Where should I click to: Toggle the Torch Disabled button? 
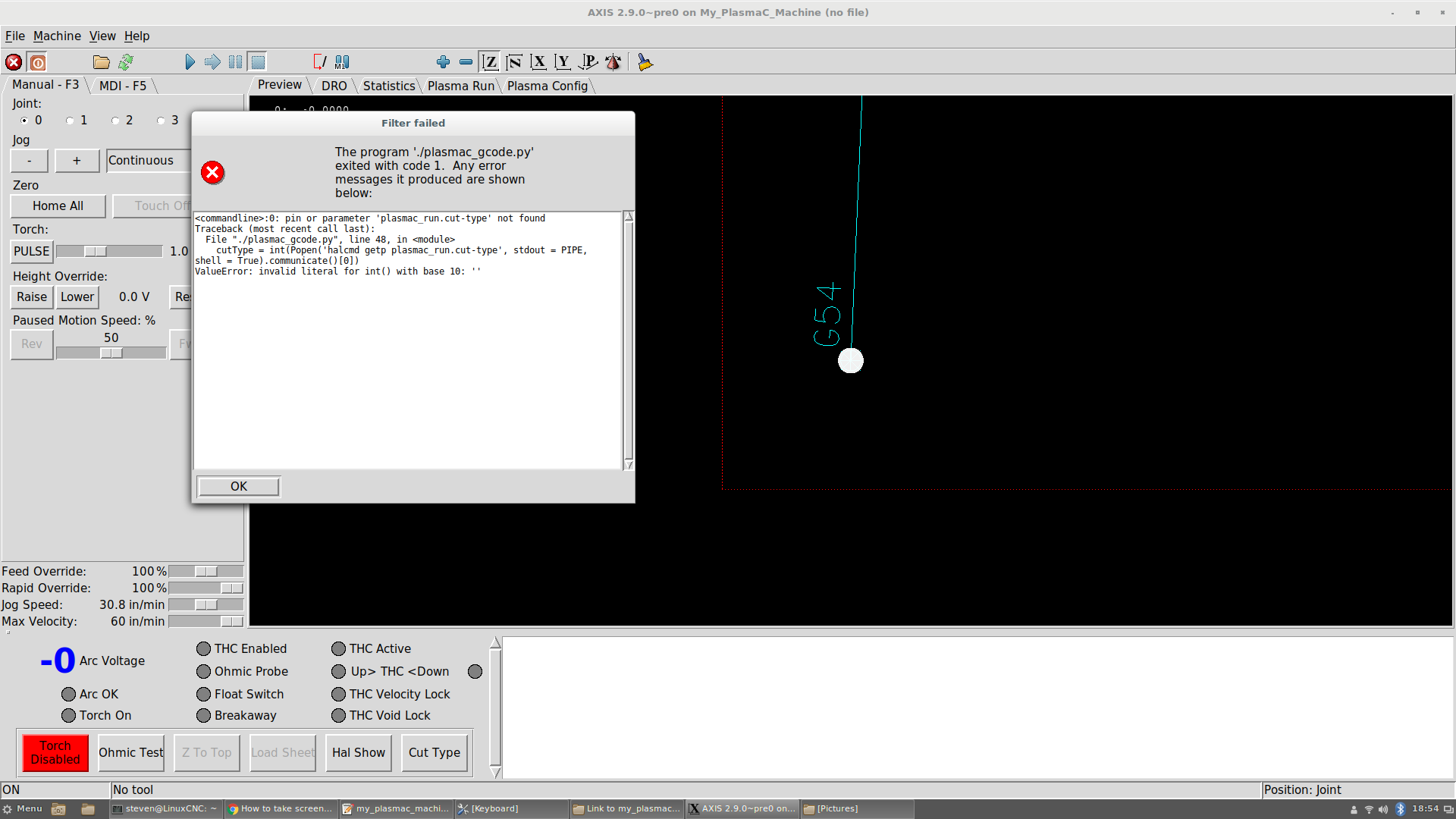[x=55, y=753]
